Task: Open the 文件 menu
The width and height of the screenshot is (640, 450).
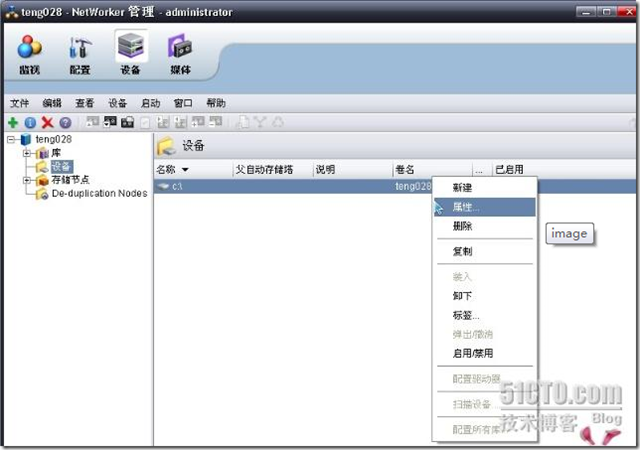Action: pos(20,103)
